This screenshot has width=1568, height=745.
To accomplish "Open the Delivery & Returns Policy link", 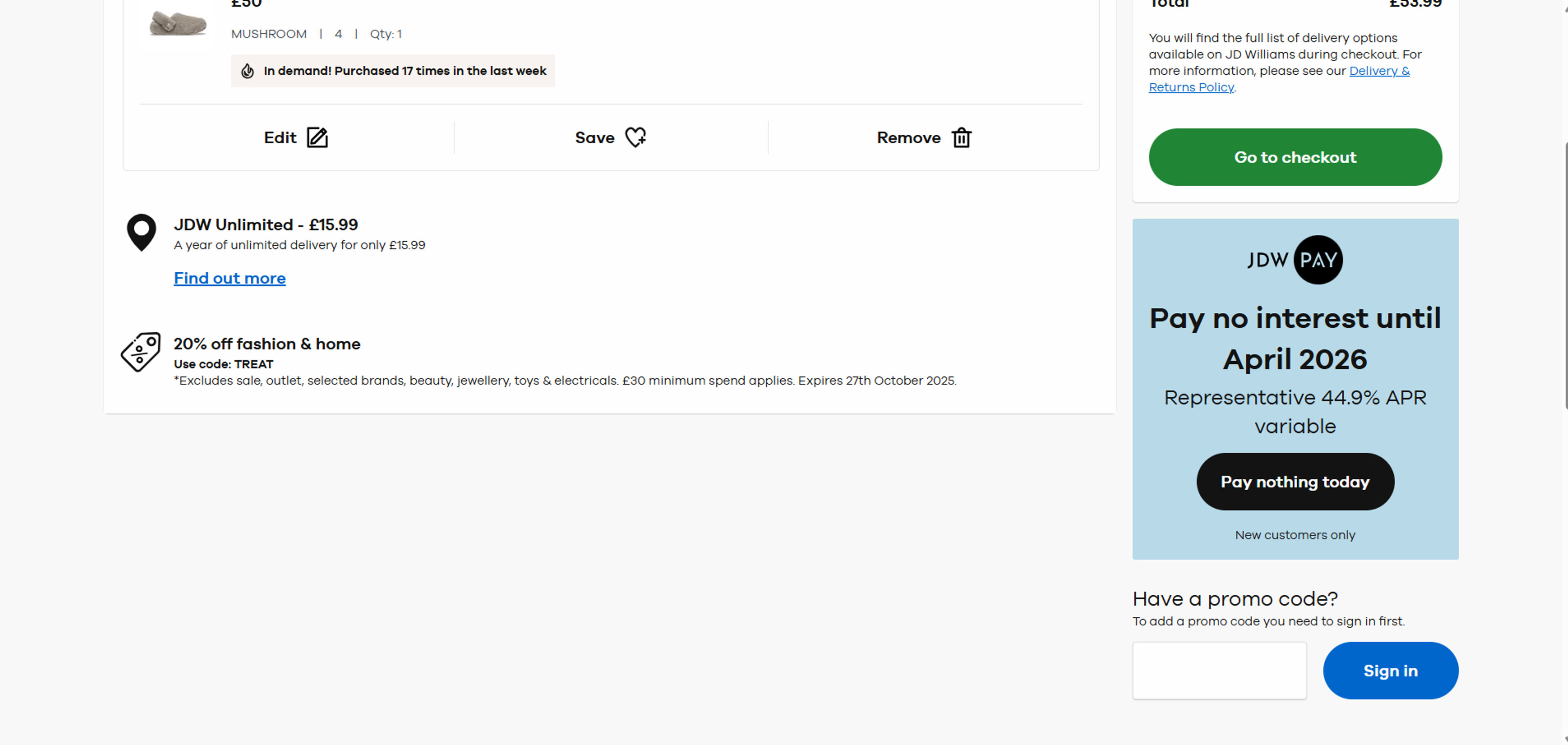I will 1379,71.
